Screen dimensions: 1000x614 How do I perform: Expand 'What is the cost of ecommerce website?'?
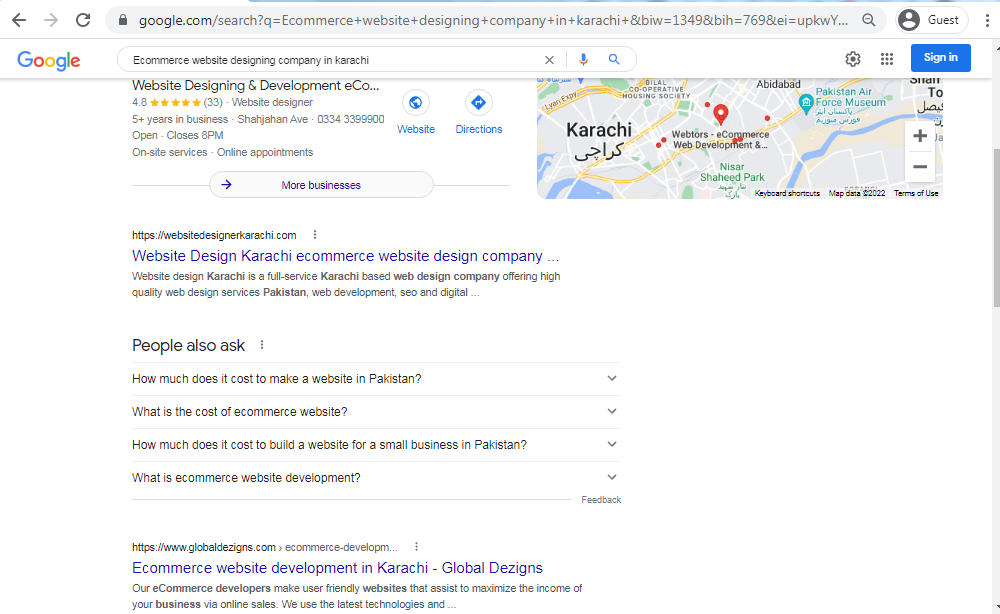[375, 412]
